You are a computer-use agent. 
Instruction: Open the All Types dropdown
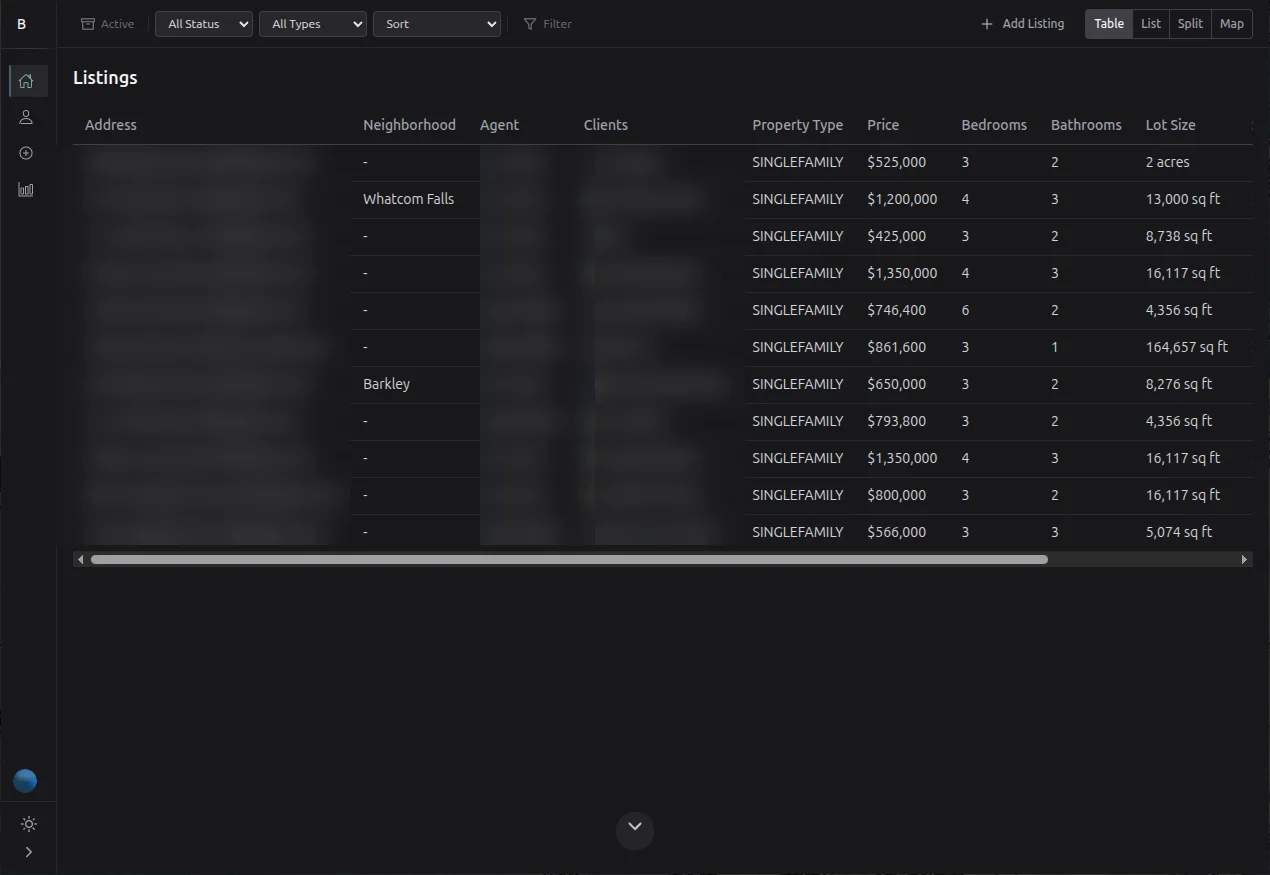click(312, 23)
